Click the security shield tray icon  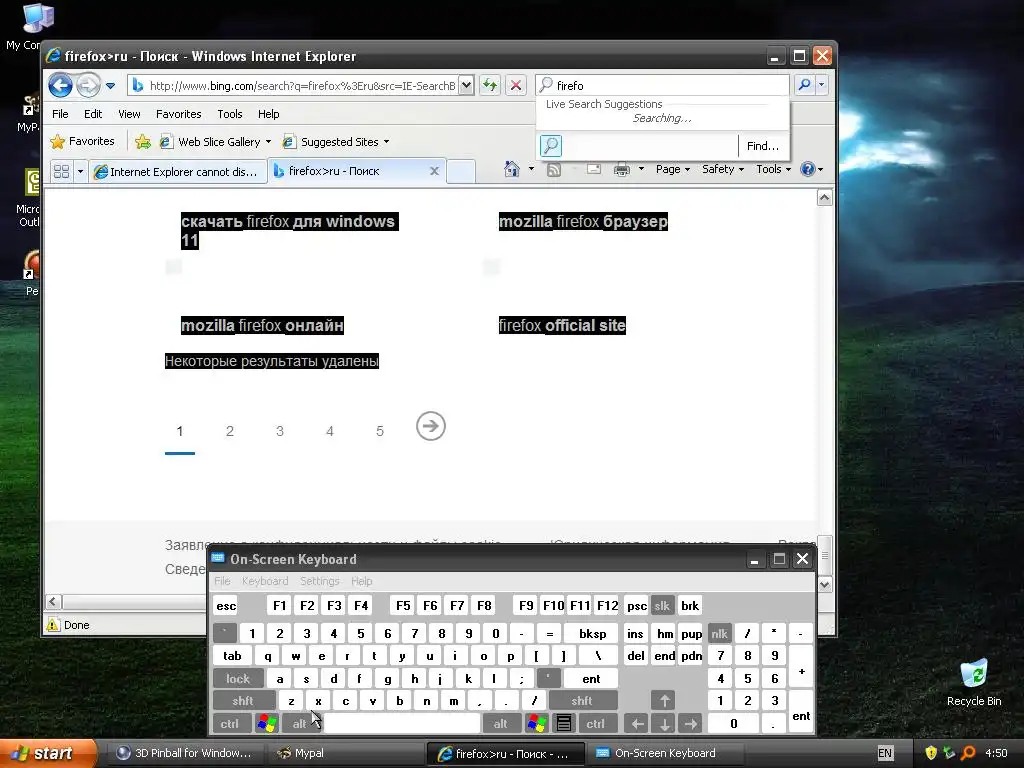point(931,753)
